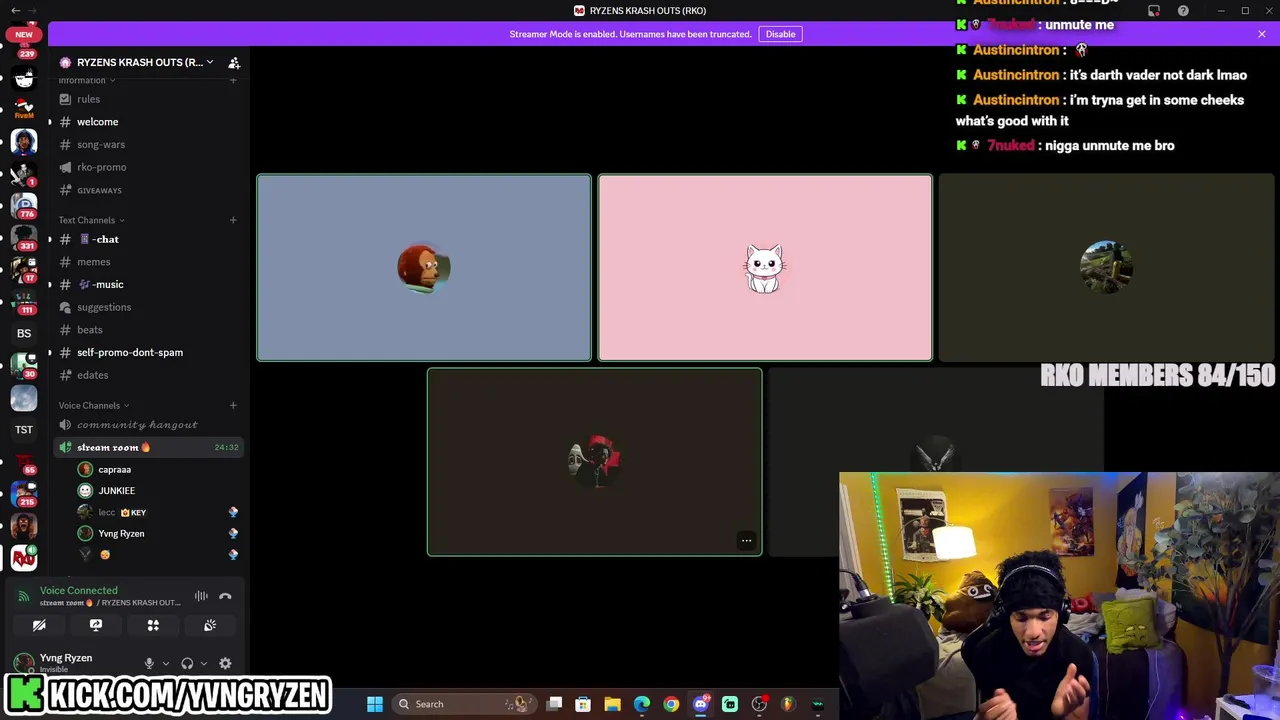Open the chat text channel

[x=148, y=239]
